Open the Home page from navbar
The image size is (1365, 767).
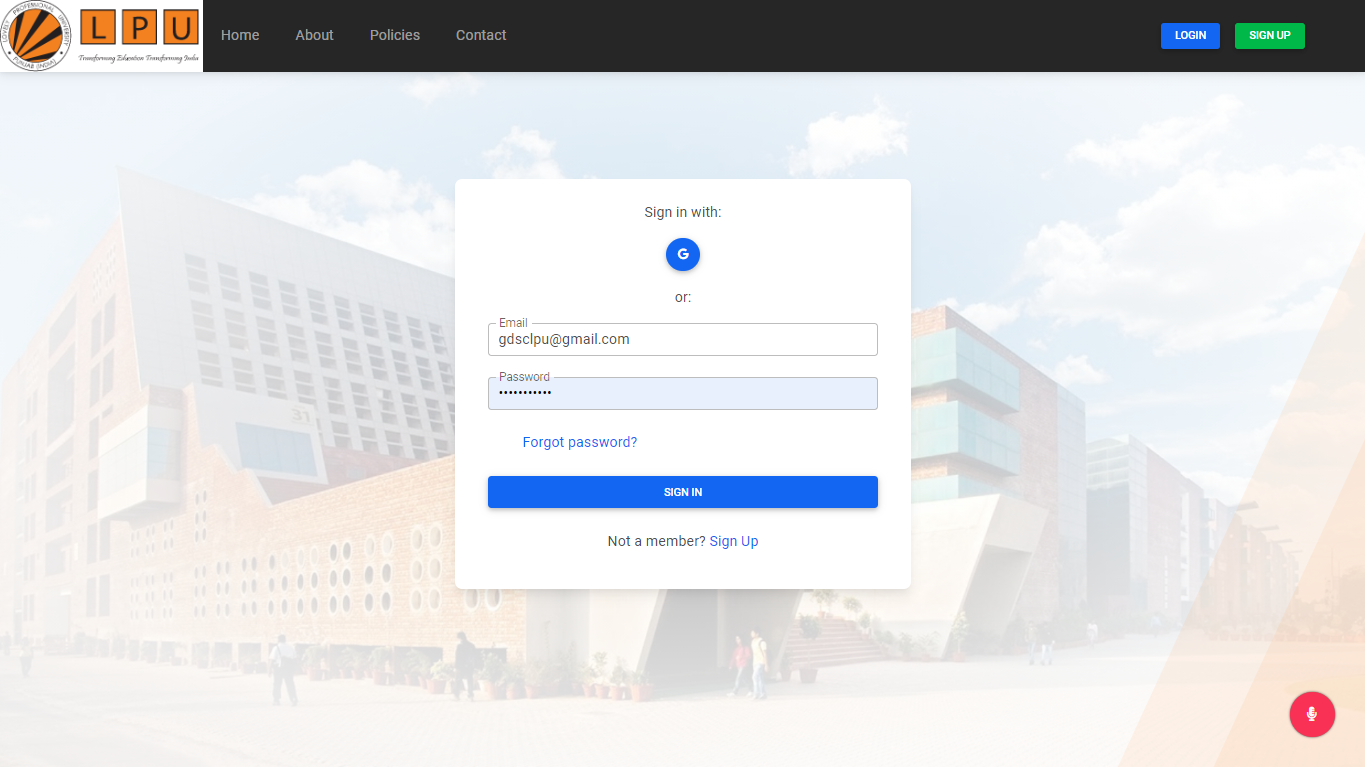click(240, 35)
